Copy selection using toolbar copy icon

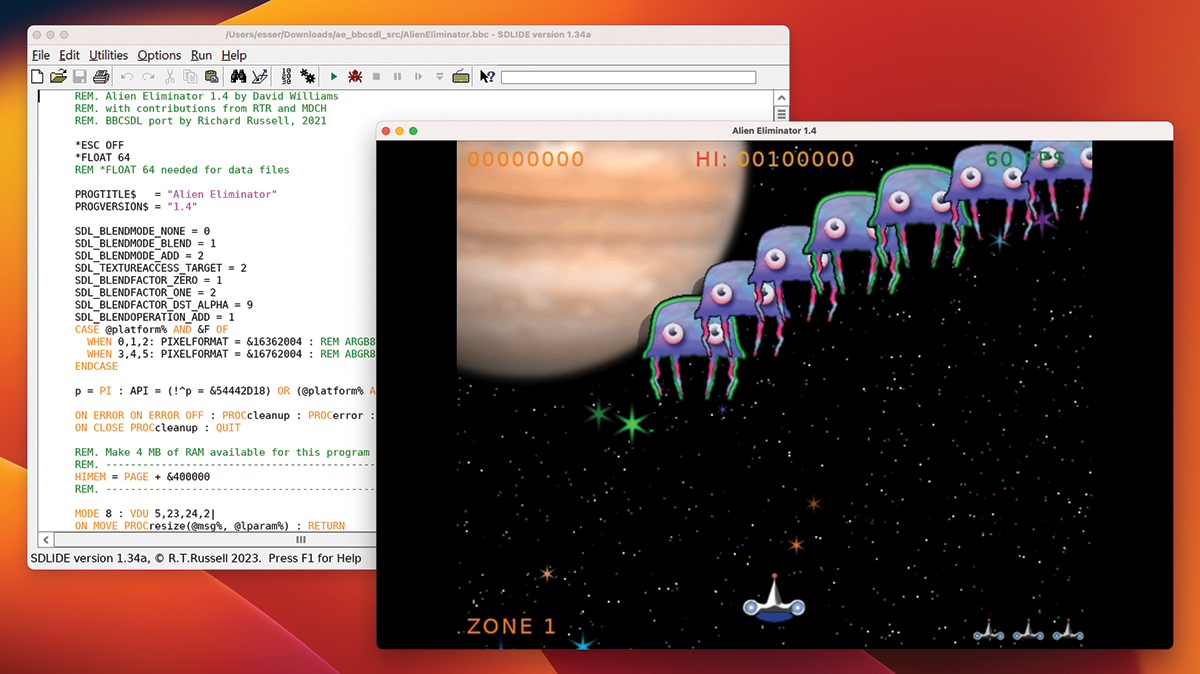click(190, 76)
